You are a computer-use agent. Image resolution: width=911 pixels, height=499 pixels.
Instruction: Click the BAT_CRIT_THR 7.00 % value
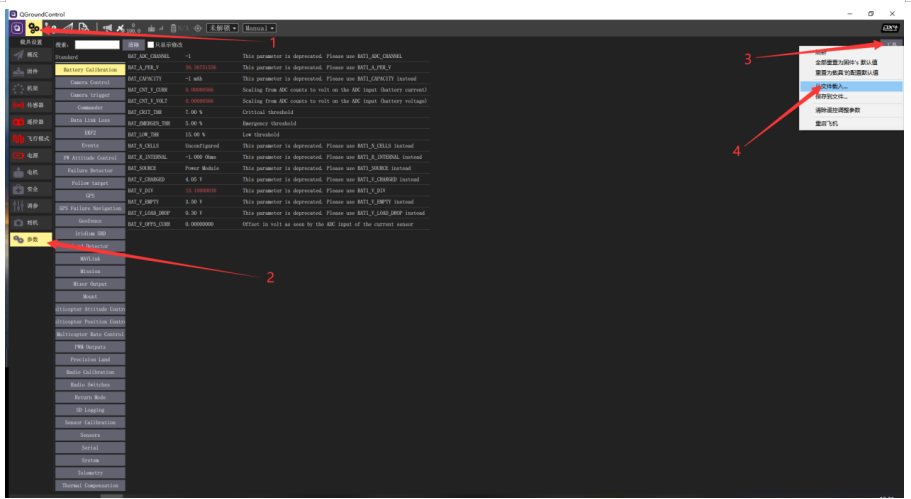[x=193, y=112]
